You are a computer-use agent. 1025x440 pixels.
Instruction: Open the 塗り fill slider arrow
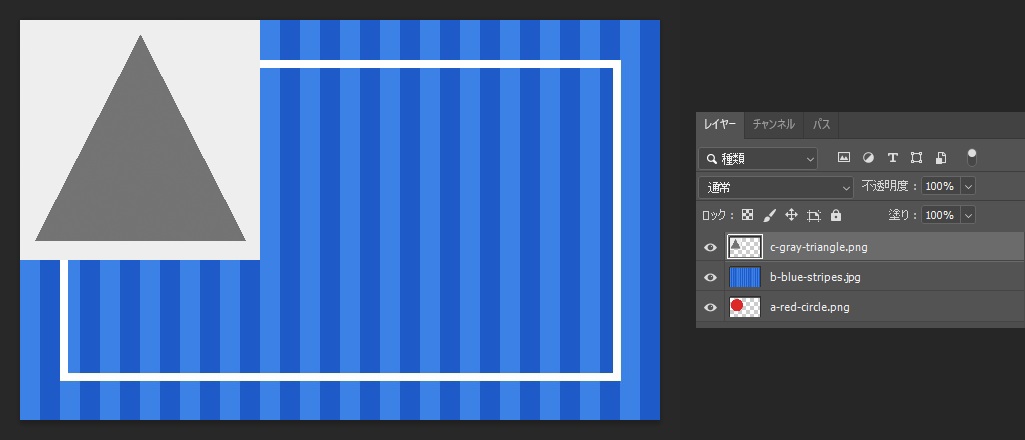[969, 215]
